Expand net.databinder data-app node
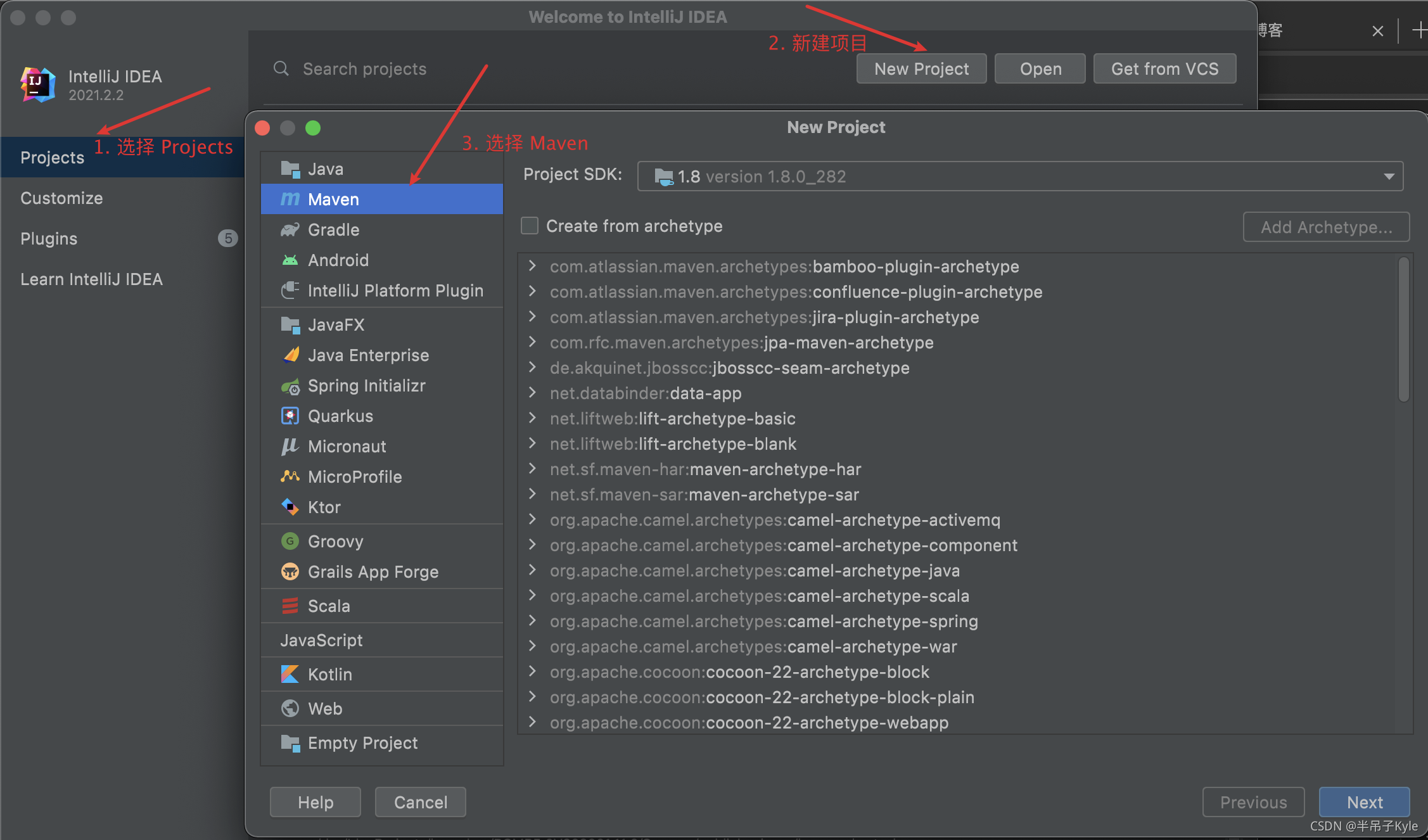 (x=532, y=393)
